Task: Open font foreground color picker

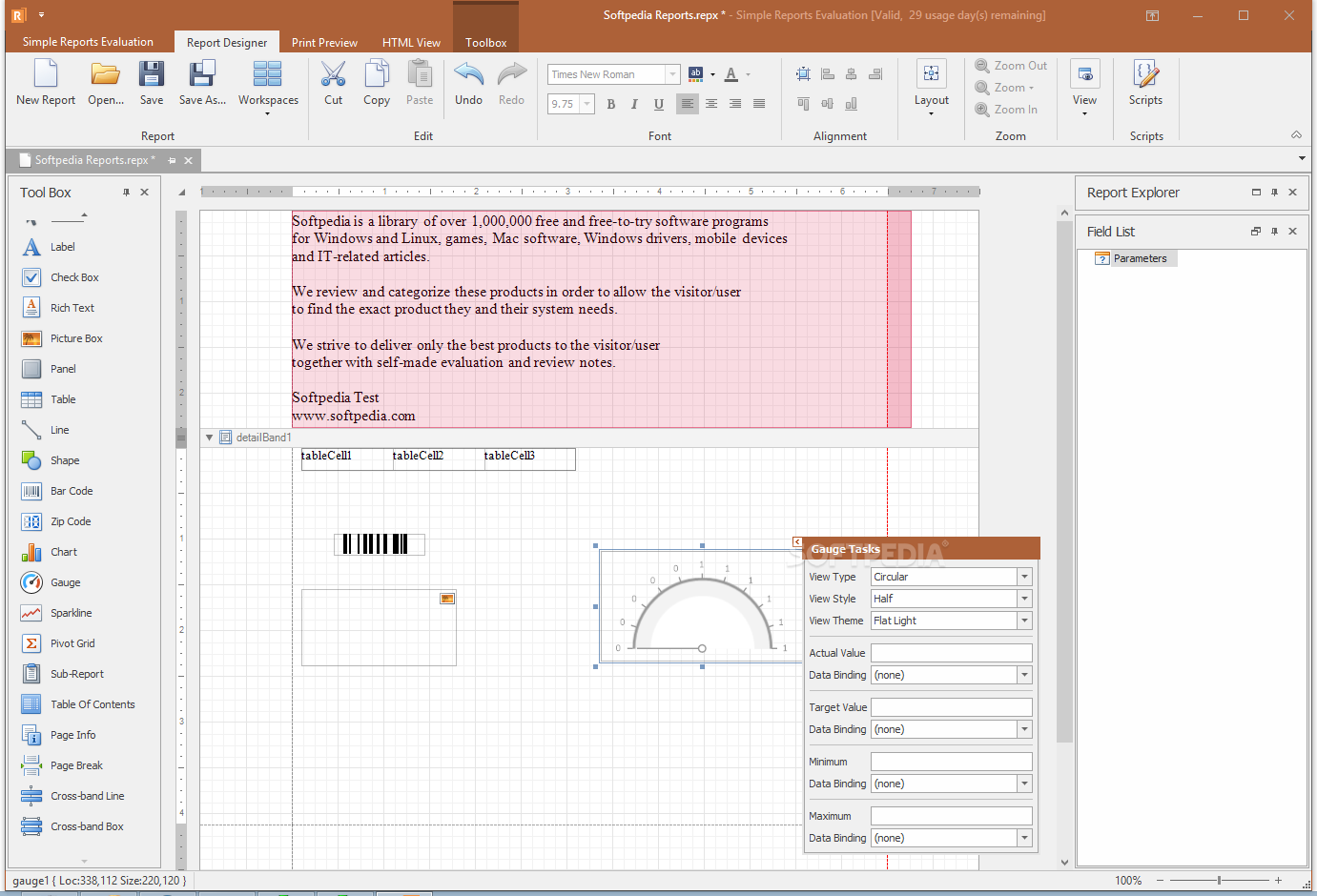Action: pos(731,74)
